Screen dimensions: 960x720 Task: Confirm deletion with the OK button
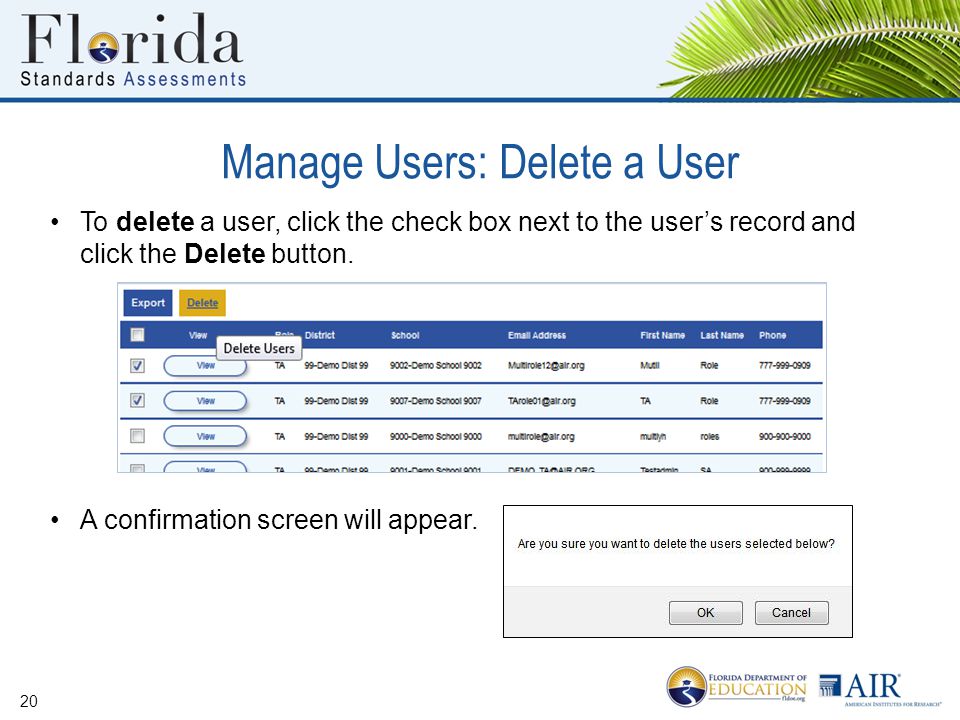click(705, 613)
